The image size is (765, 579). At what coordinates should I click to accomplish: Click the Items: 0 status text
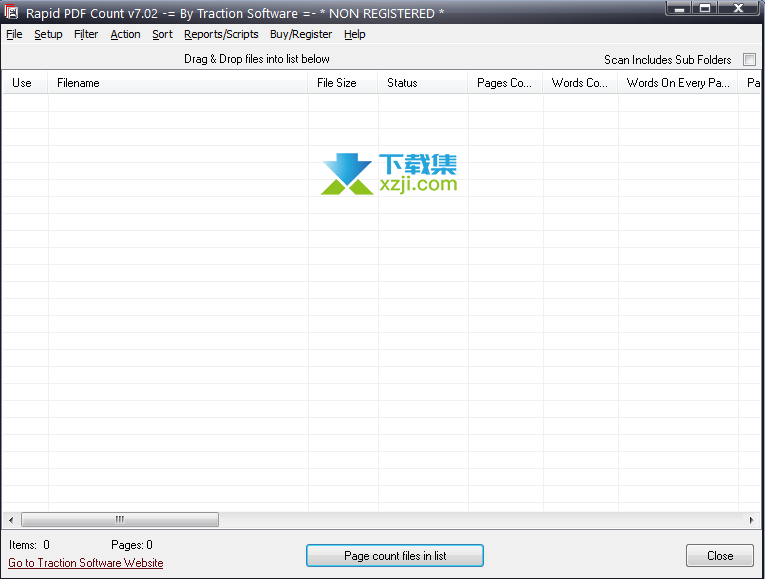point(29,545)
